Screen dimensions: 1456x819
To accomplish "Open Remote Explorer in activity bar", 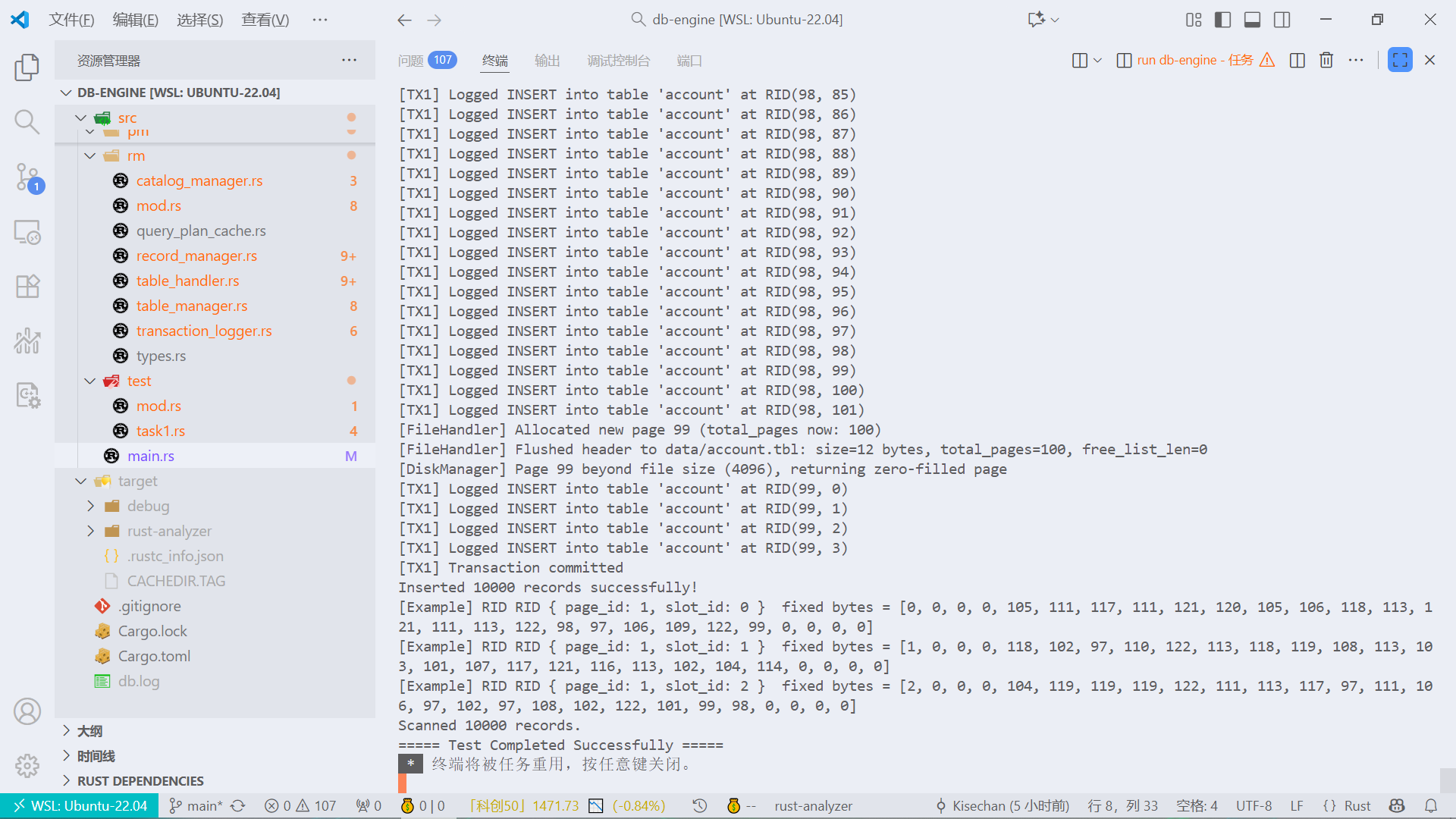I will (27, 231).
